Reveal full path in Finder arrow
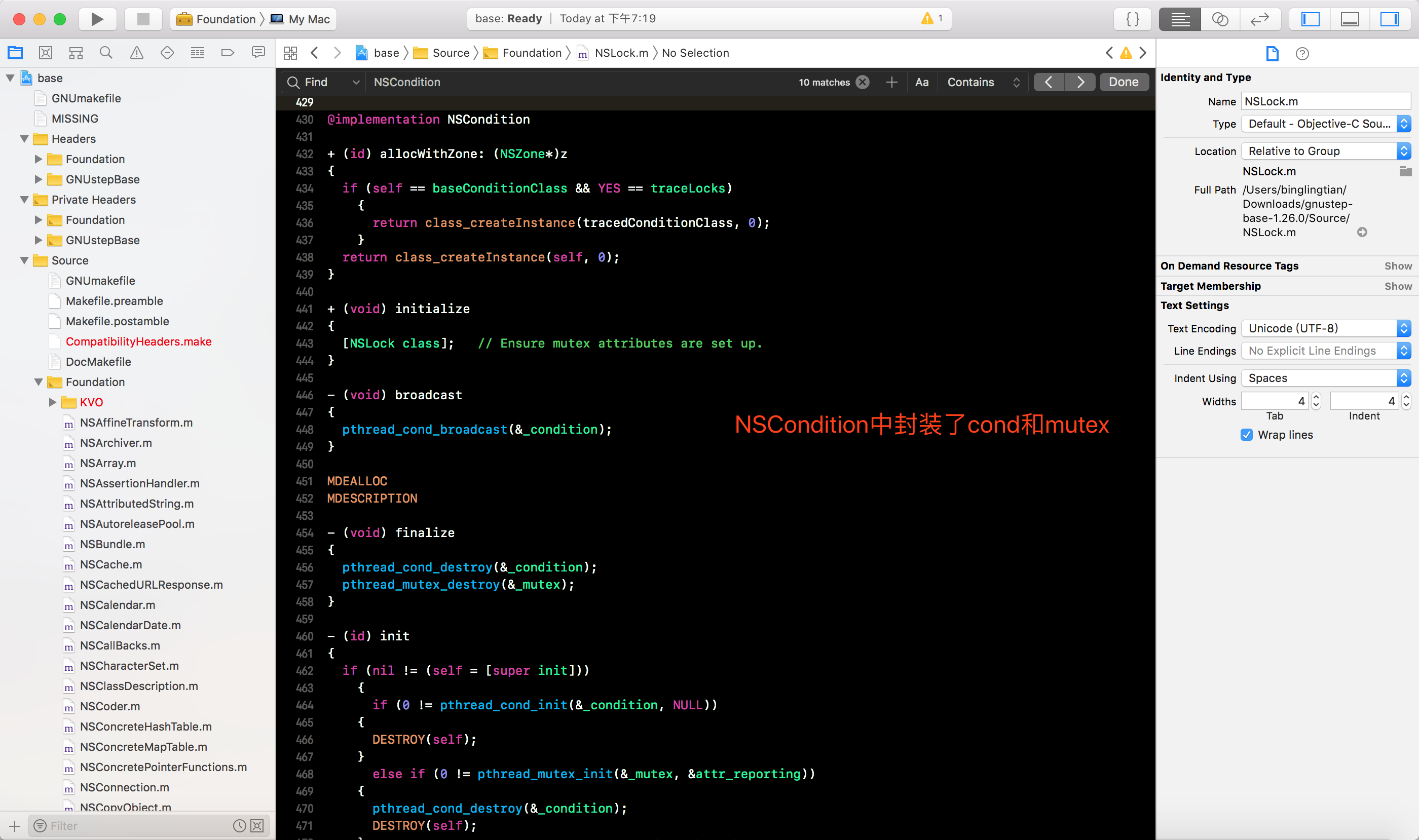The height and width of the screenshot is (840, 1419). [x=1362, y=232]
